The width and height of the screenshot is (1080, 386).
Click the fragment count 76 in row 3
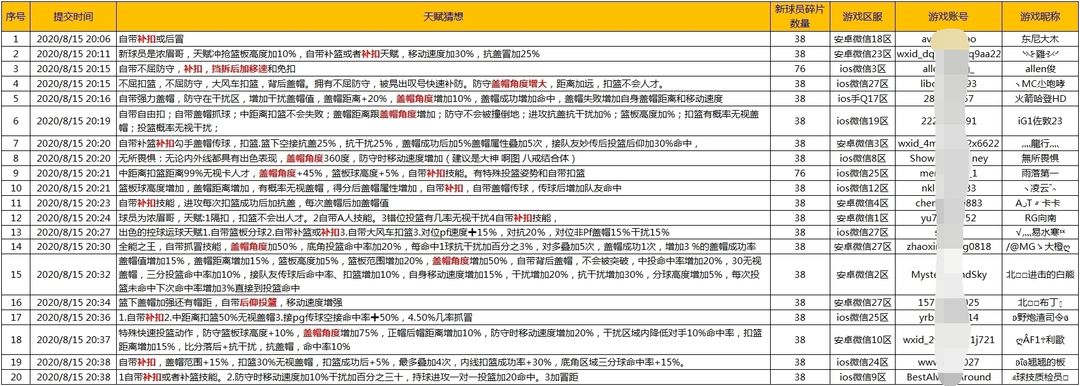(x=800, y=69)
